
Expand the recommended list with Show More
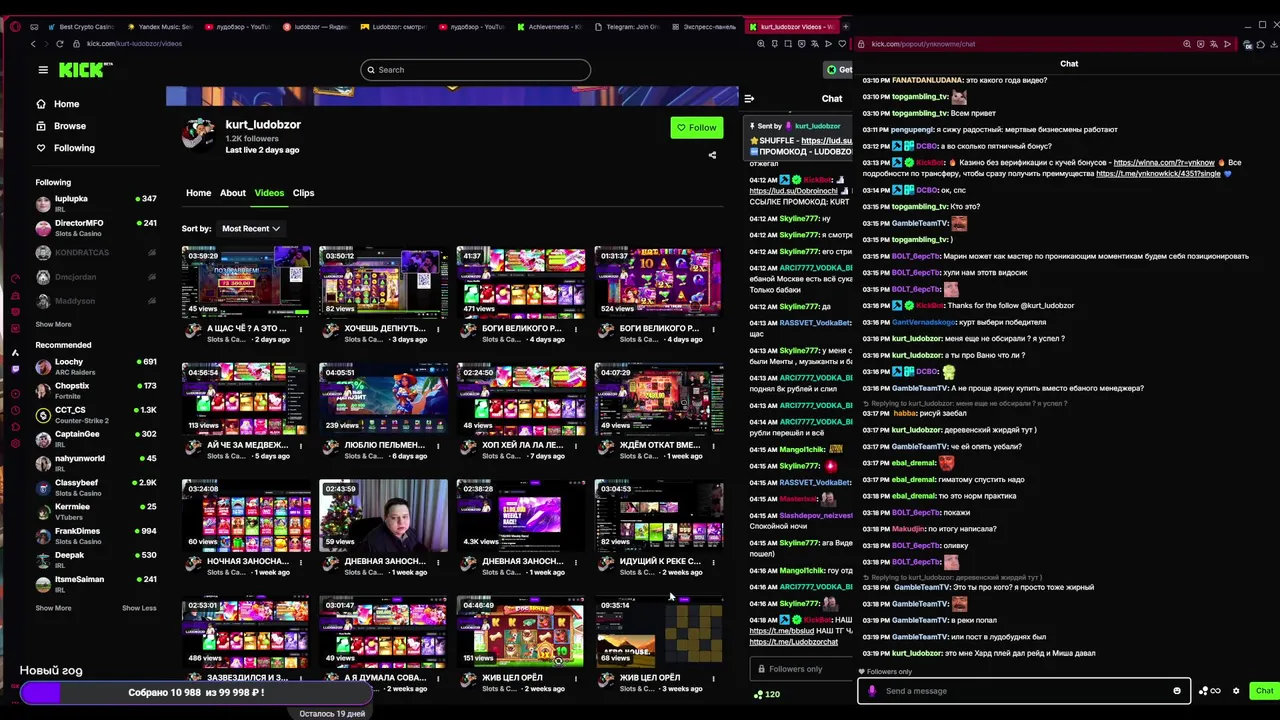tap(53, 608)
